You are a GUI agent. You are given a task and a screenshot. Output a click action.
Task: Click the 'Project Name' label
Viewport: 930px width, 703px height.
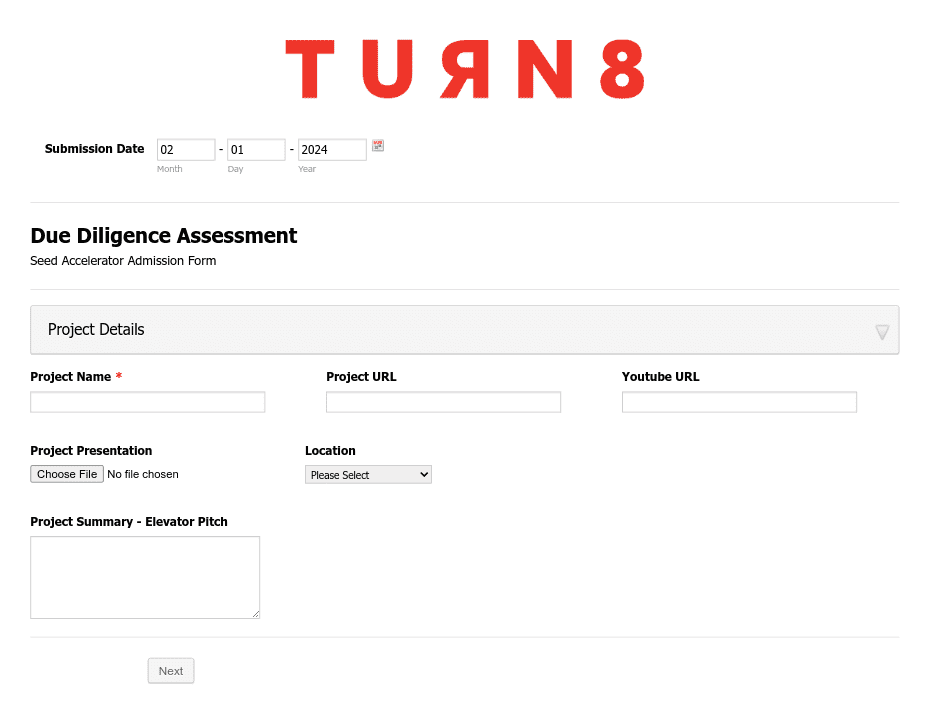click(x=71, y=377)
